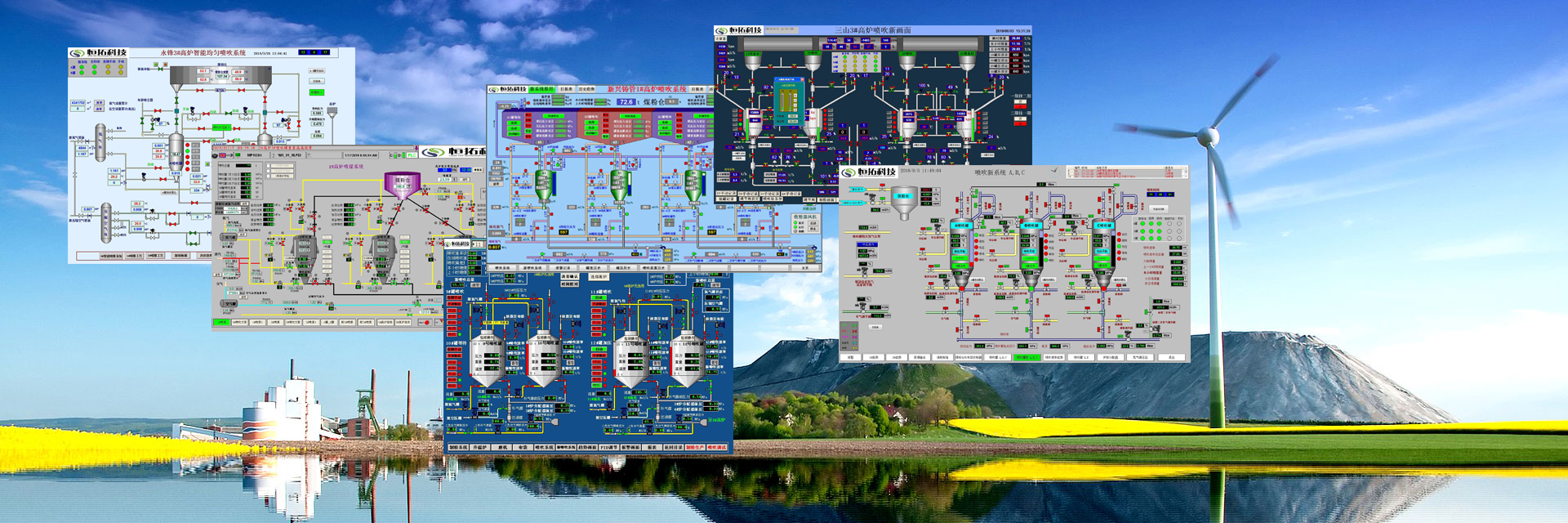Select the 9号喷吹罐 tank in blue window

point(488,358)
